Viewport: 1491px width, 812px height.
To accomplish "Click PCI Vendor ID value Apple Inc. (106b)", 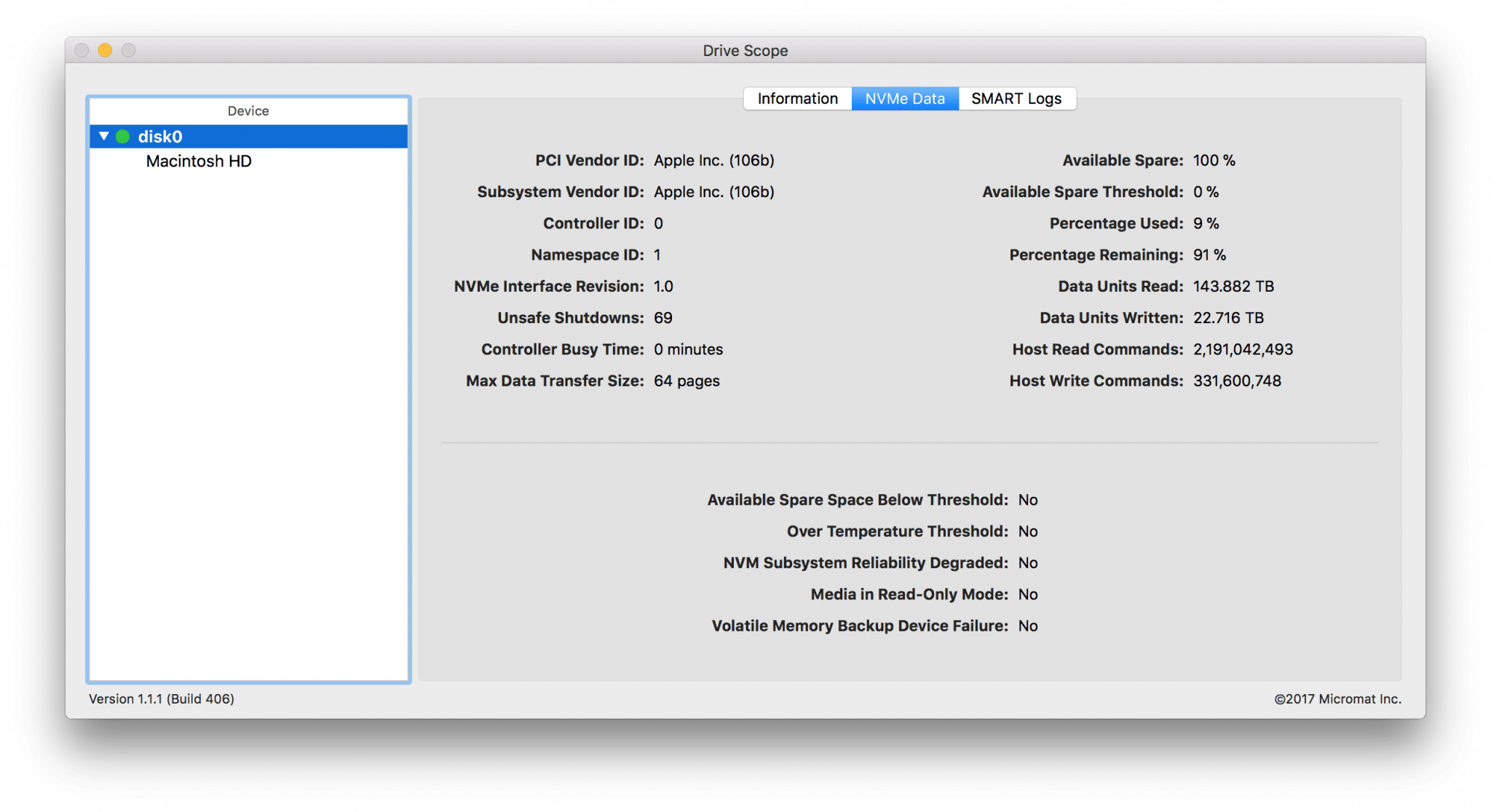I will click(x=713, y=160).
